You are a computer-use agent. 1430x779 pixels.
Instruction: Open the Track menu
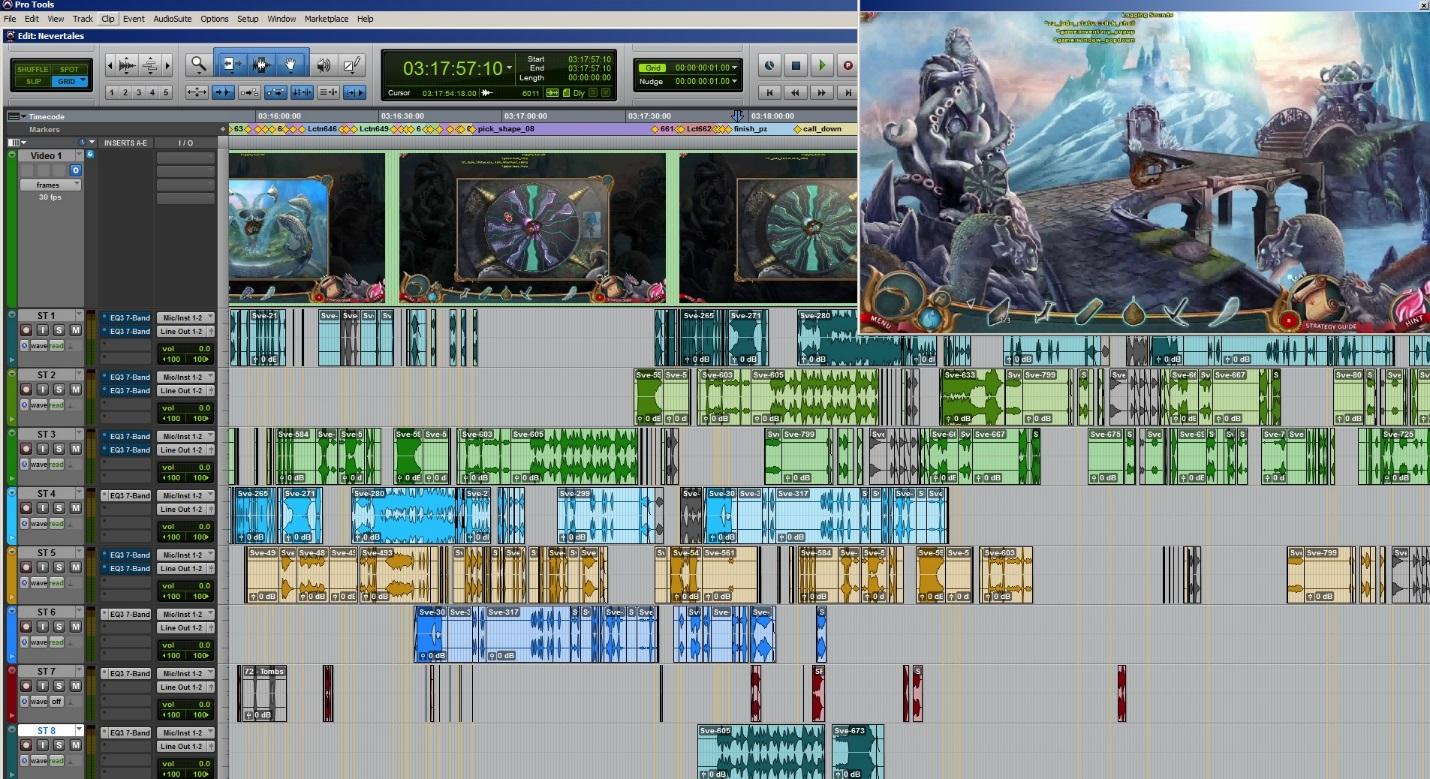(82, 19)
